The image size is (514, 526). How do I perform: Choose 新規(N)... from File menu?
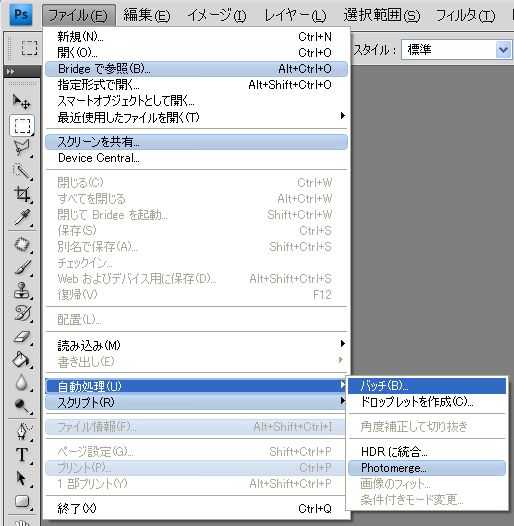197,36
